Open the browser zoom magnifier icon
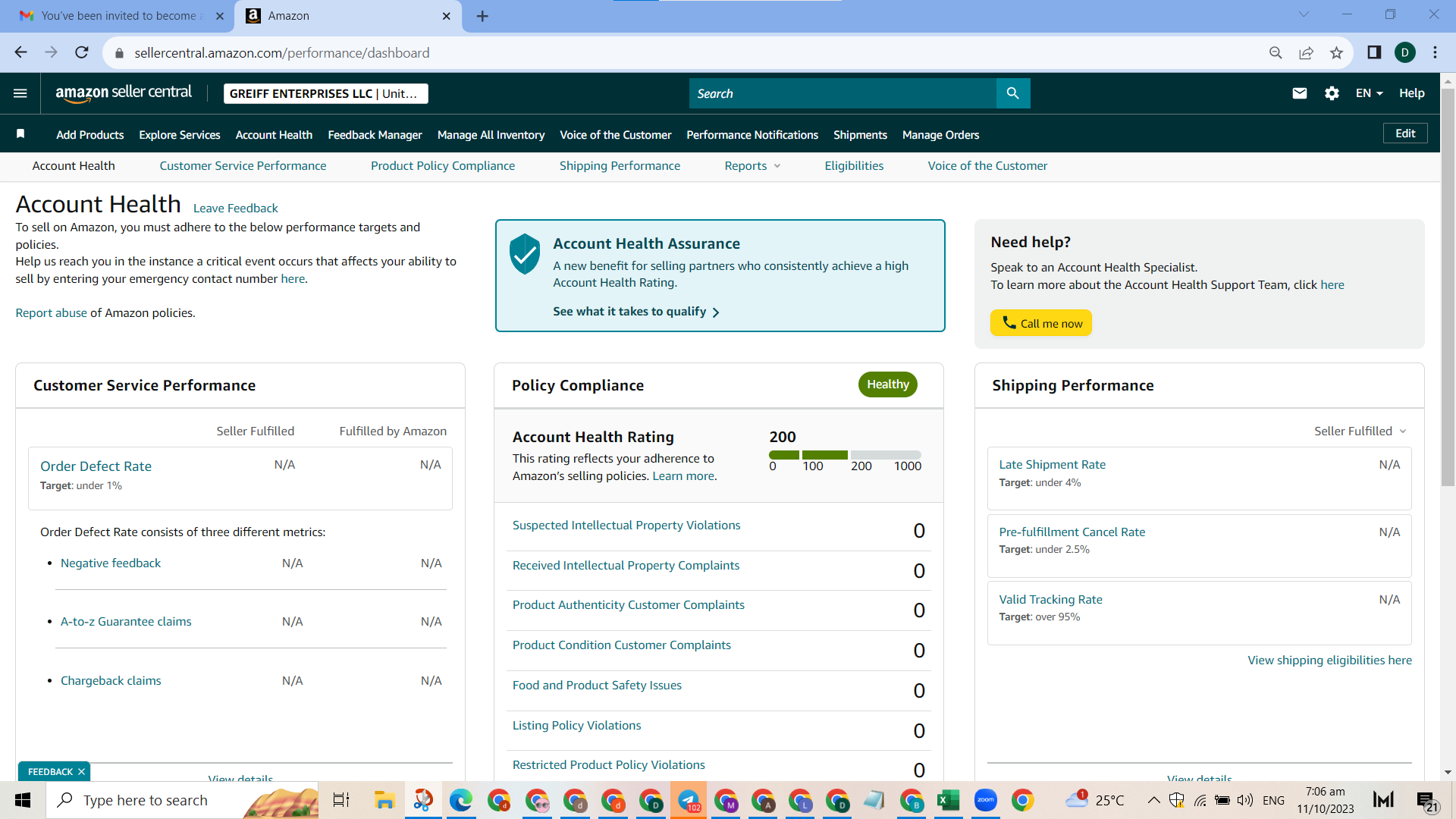This screenshot has width=1456, height=819. pyautogui.click(x=1276, y=52)
